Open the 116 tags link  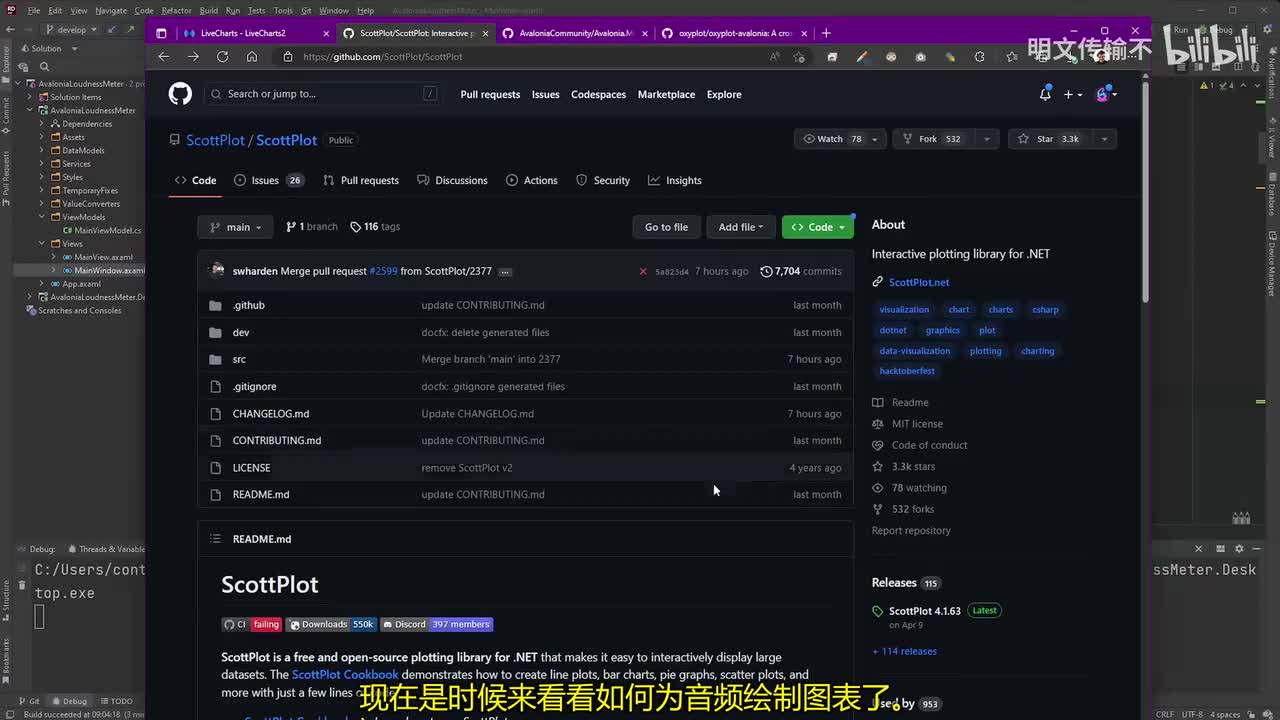[375, 227]
